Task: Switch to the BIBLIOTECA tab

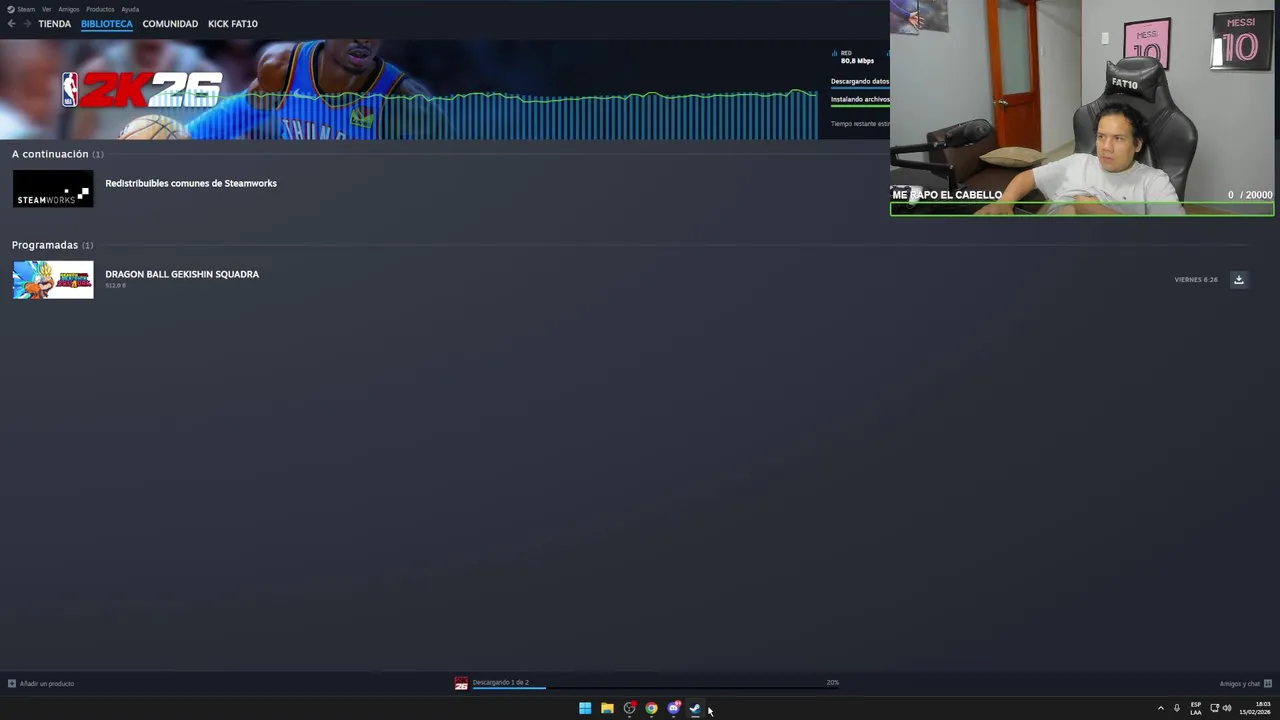Action: [x=106, y=23]
